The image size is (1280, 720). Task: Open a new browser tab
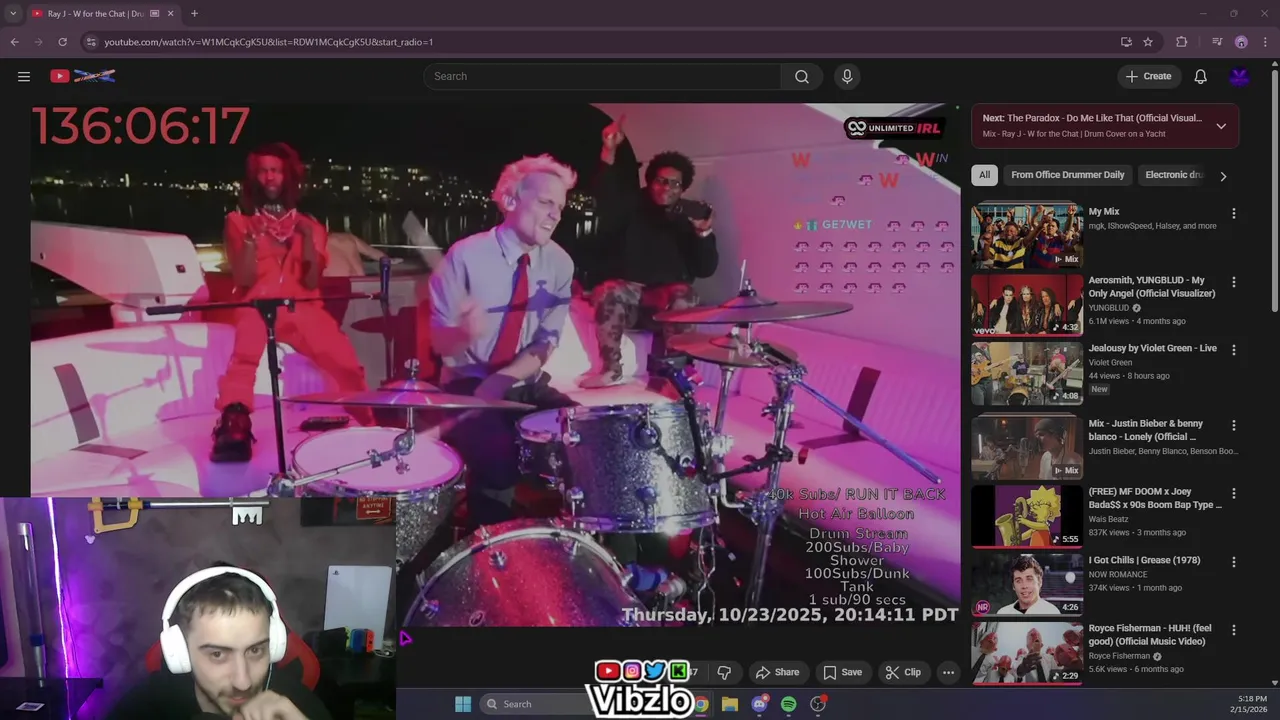194,14
